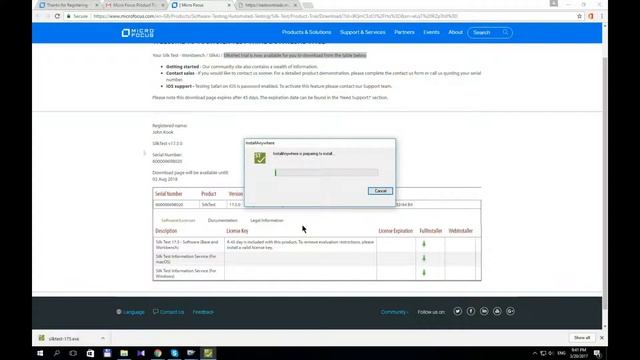
Task: Expand the silktest-175.exe download options arrow
Action: coord(103,338)
